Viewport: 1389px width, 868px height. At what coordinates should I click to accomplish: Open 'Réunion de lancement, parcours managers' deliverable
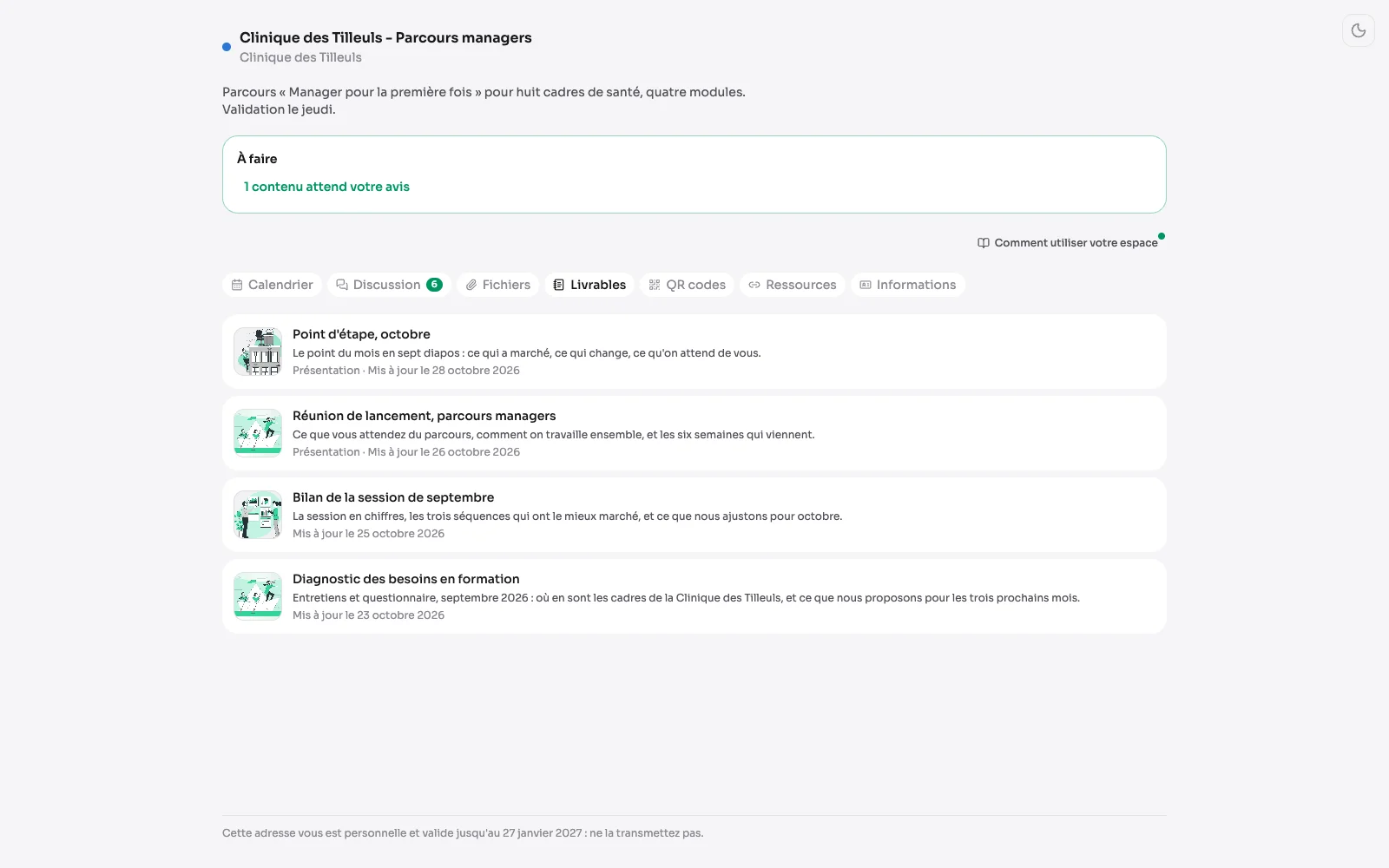694,433
